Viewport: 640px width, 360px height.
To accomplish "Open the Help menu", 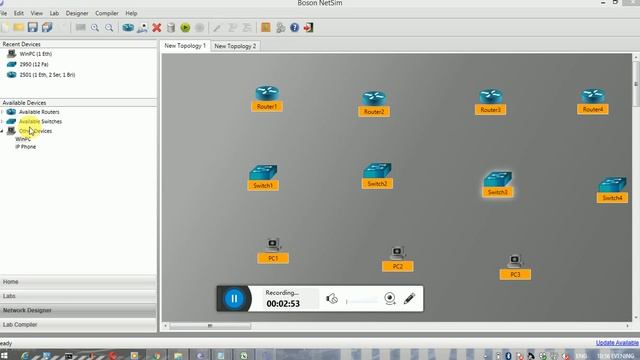I will [x=131, y=13].
